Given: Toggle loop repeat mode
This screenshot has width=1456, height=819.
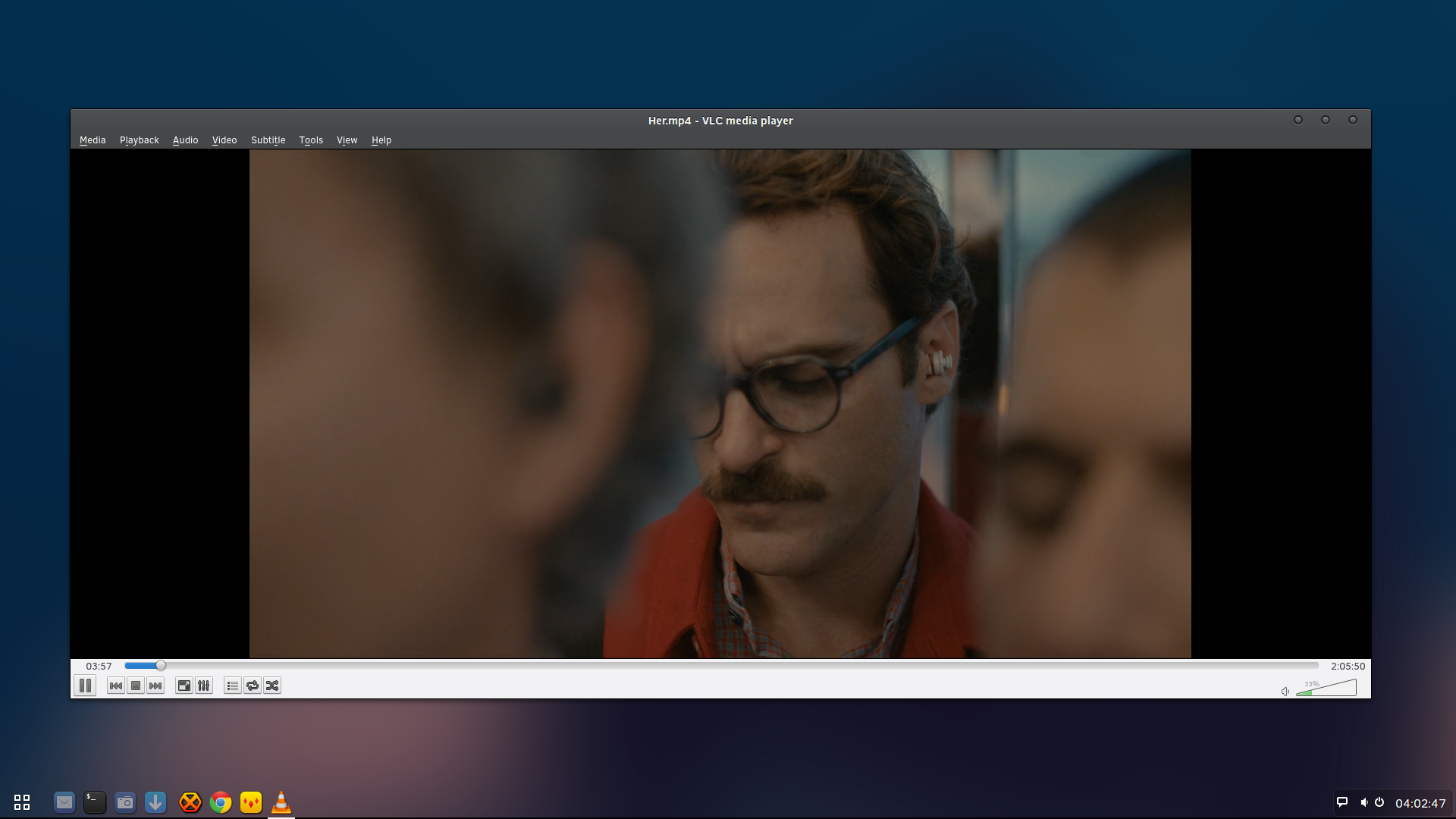Looking at the screenshot, I should click(x=253, y=686).
